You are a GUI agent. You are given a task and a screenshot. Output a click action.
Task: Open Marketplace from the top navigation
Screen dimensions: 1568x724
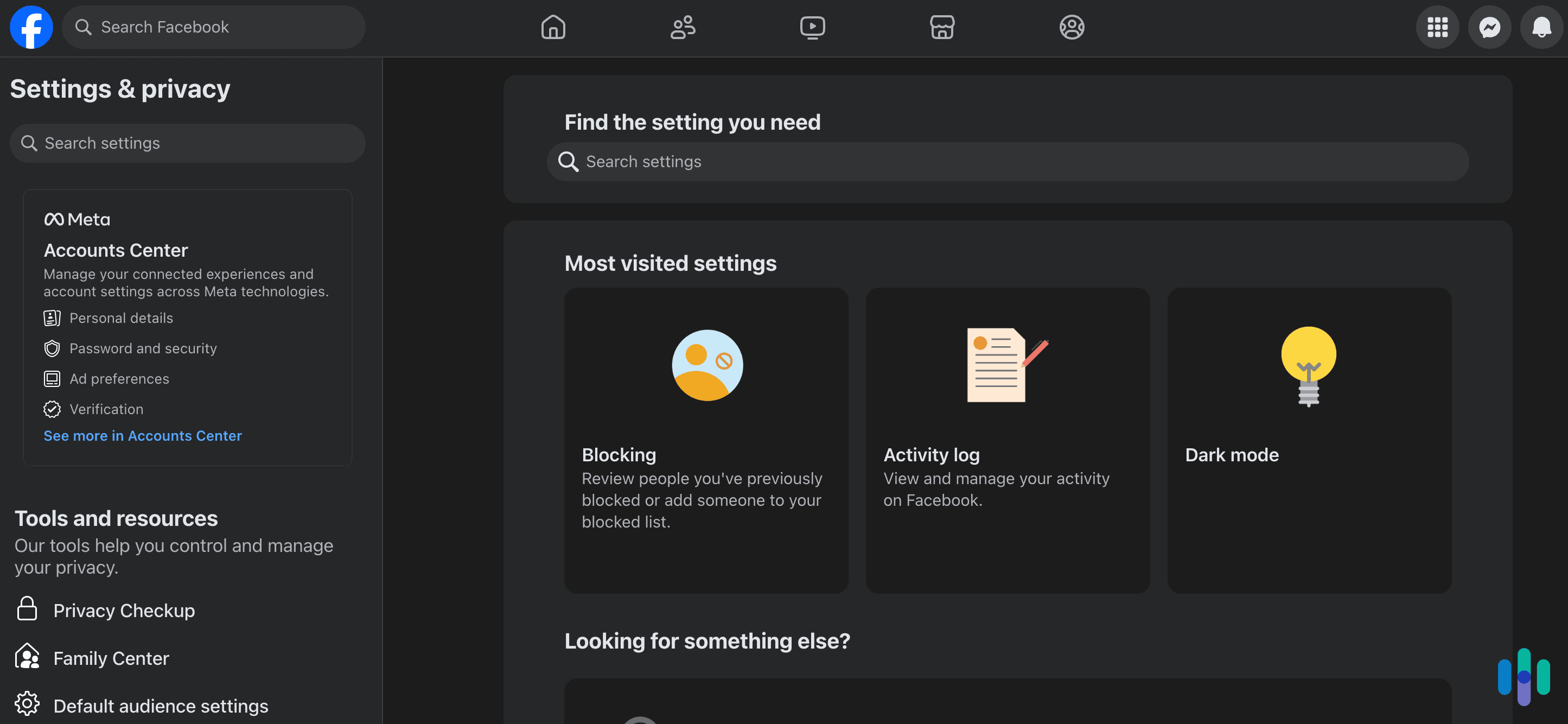pyautogui.click(x=942, y=27)
